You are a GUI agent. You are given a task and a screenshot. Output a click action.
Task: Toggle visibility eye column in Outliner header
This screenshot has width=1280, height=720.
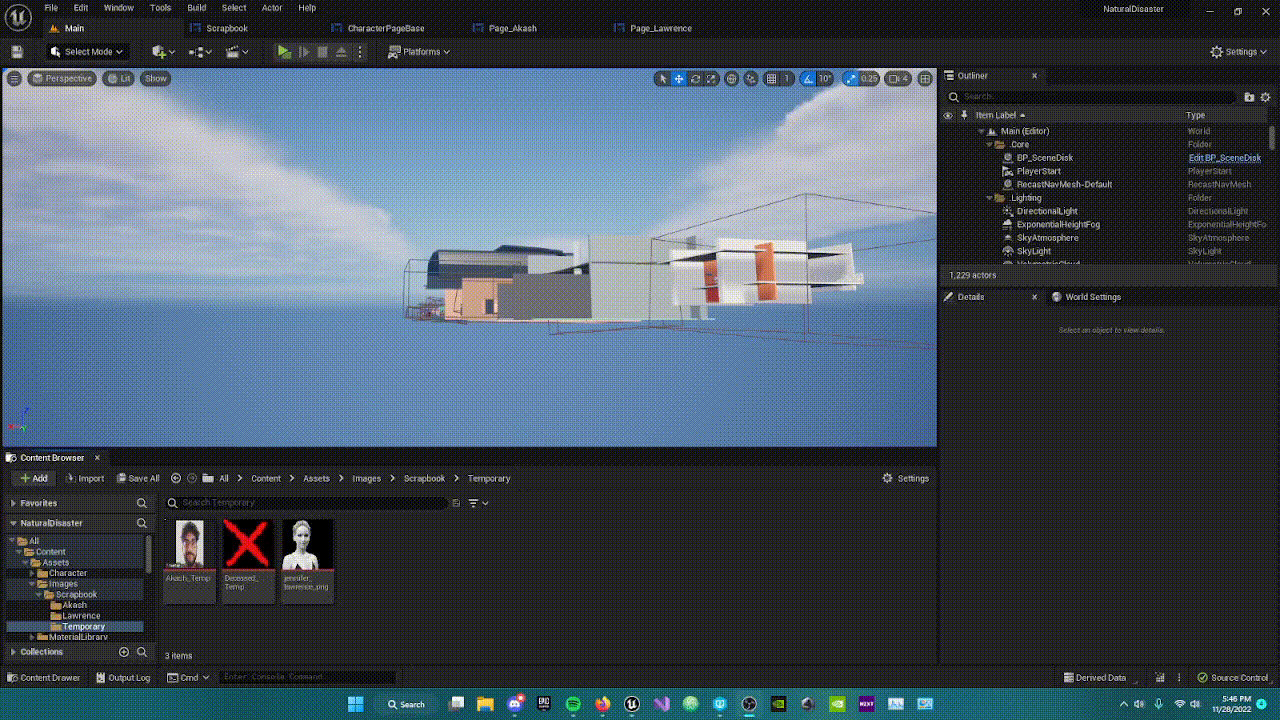948,115
